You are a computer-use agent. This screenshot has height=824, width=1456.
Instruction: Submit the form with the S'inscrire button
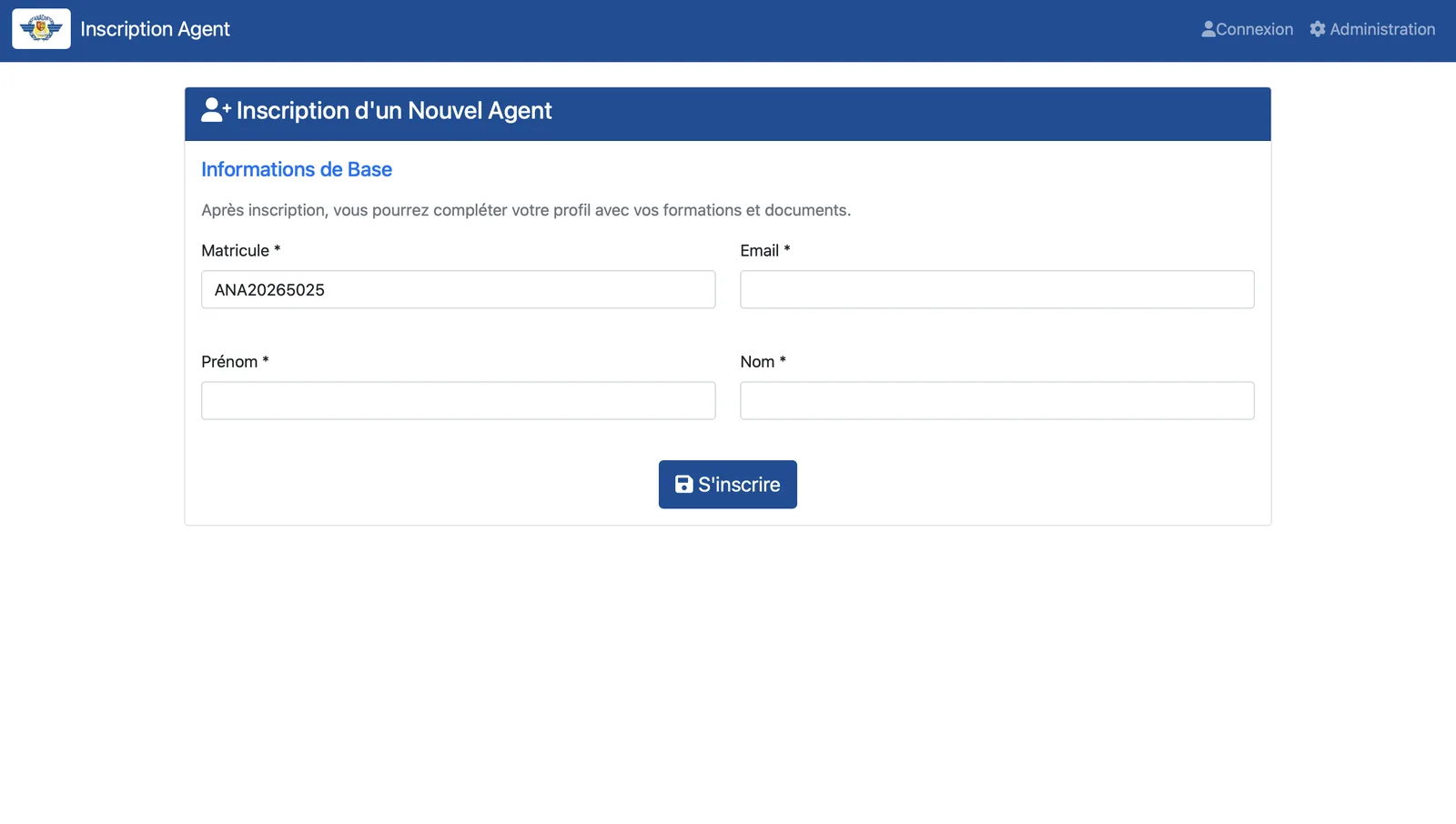tap(728, 484)
